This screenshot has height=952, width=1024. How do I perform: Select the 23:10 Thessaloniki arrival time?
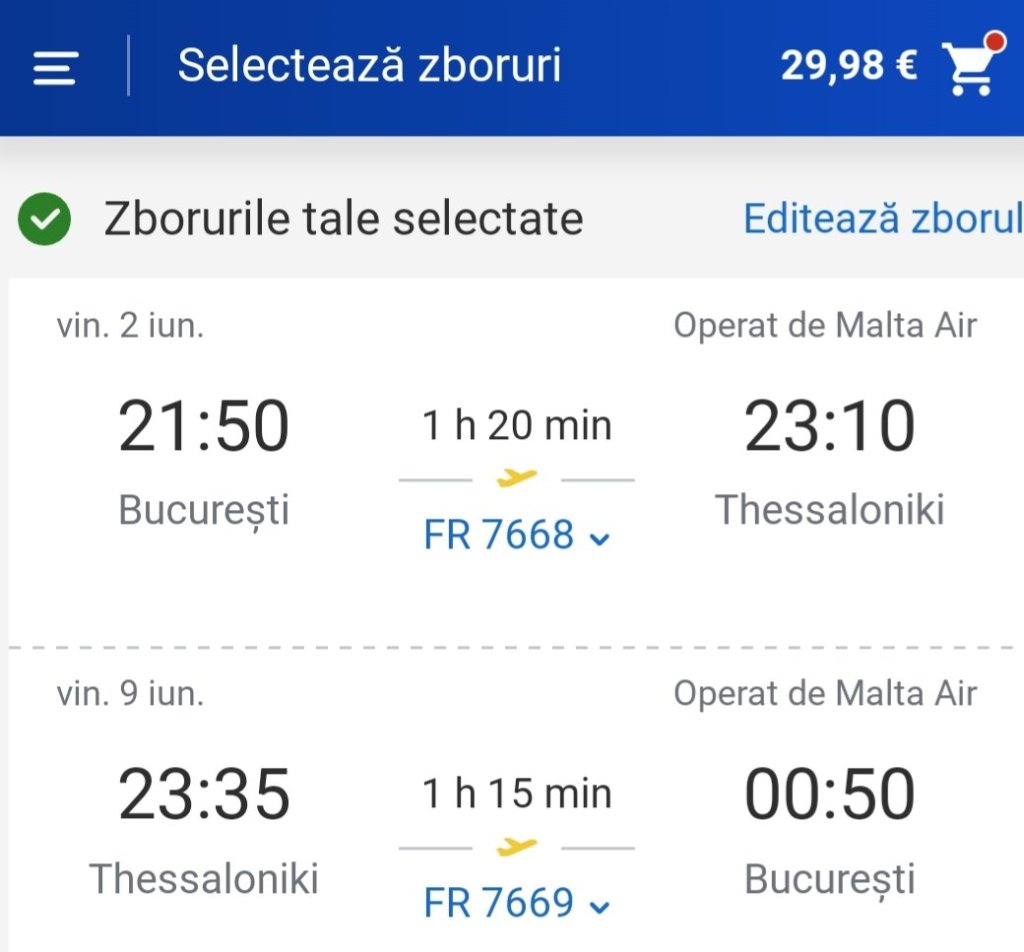point(829,427)
